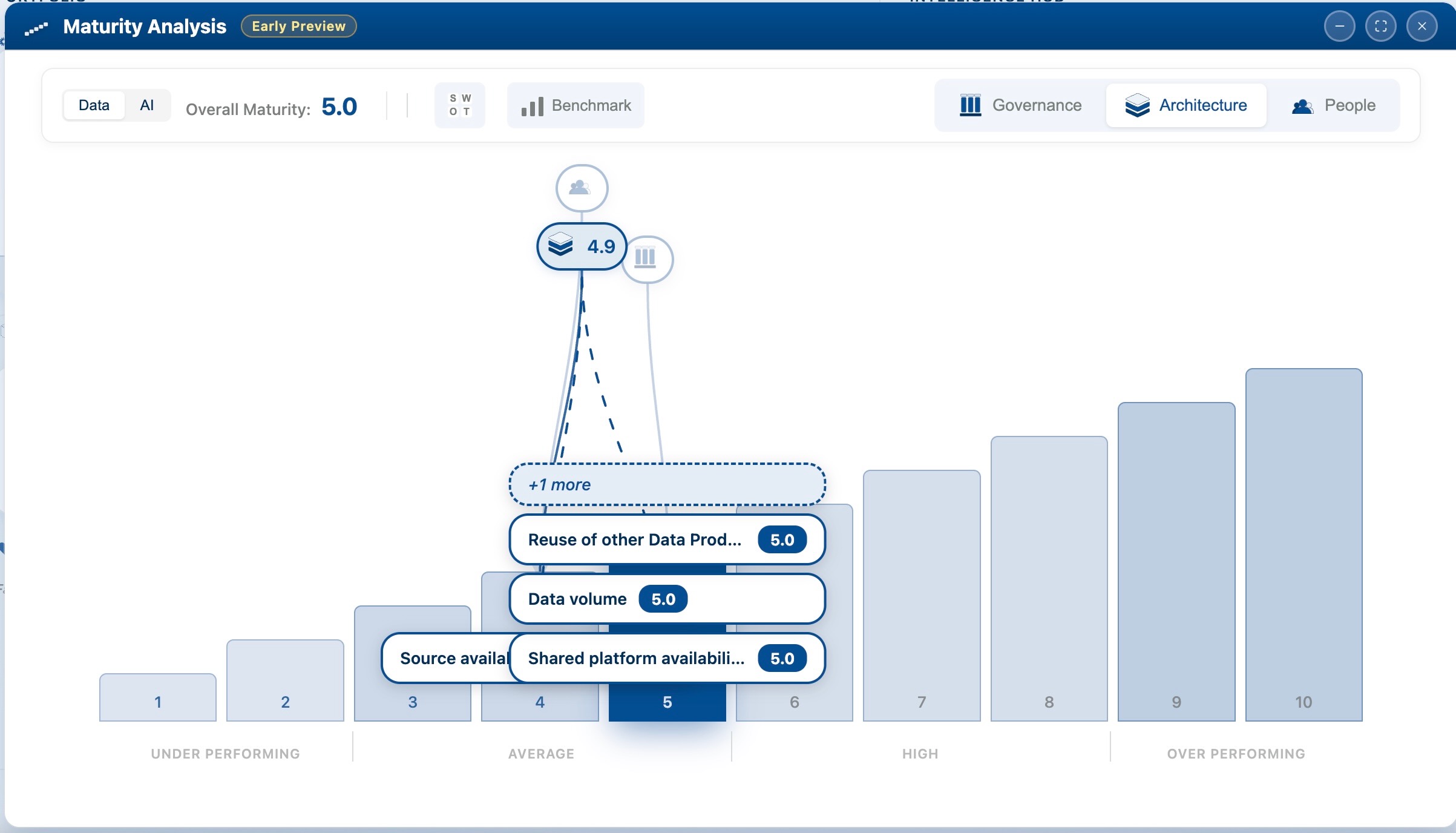
Task: Select the Governance tab
Action: point(1021,105)
